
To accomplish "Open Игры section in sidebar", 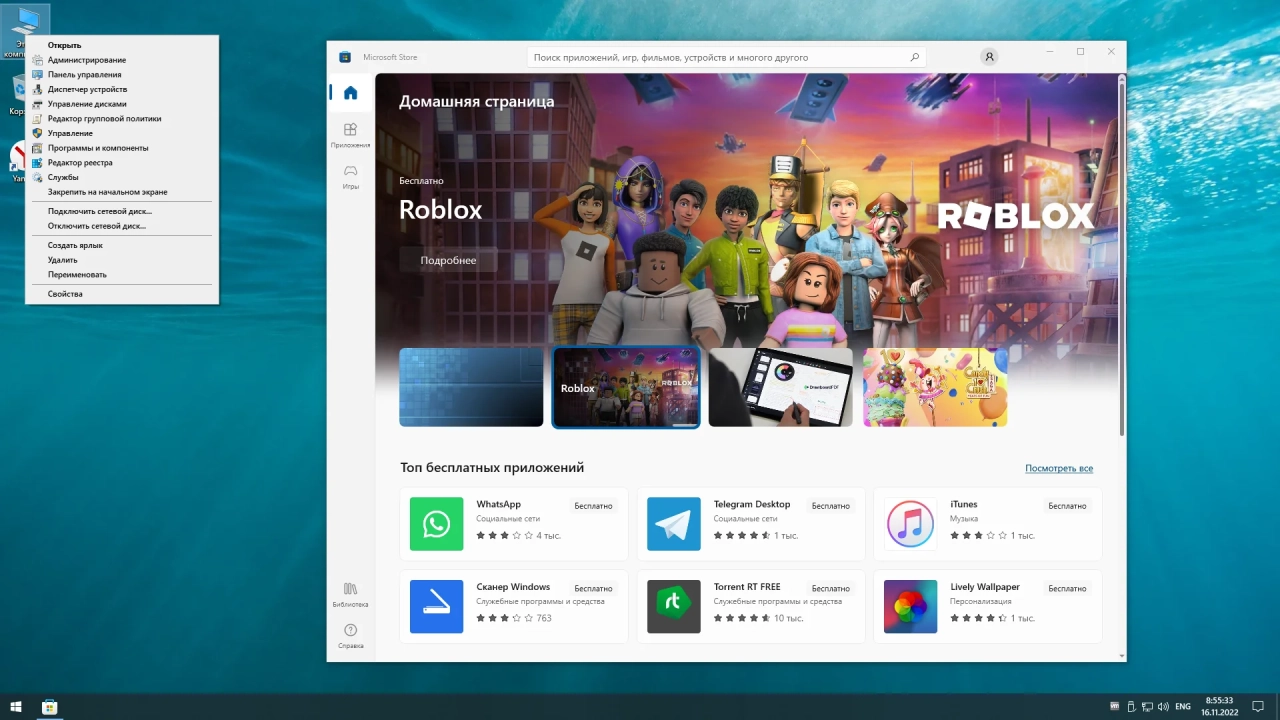I will pos(350,177).
